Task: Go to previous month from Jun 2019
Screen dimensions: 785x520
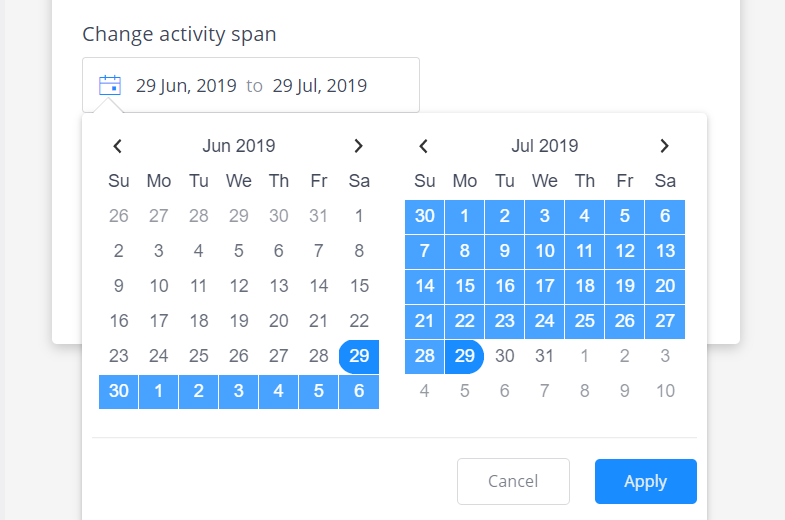Action: point(118,146)
